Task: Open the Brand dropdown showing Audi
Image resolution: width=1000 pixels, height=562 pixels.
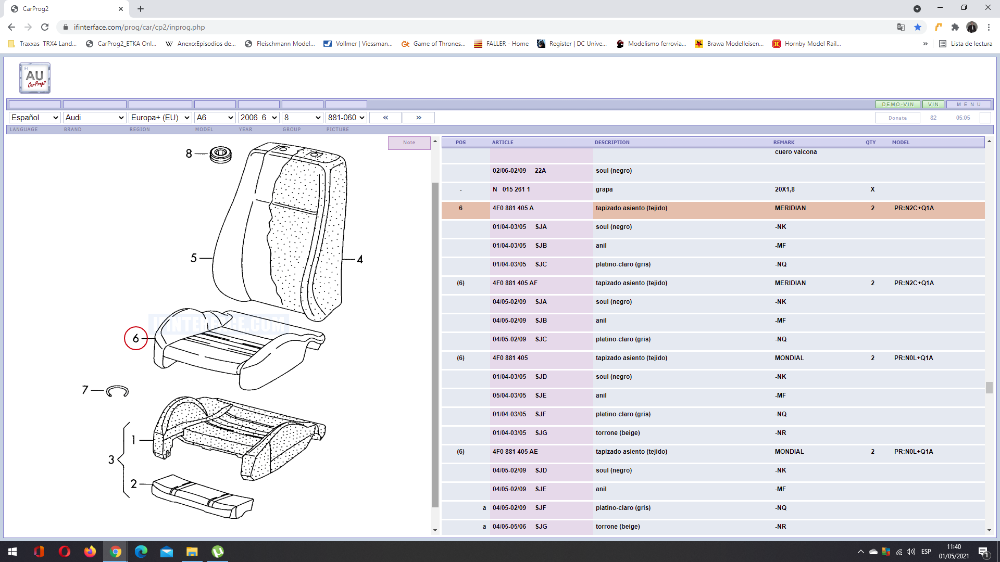Action: [94, 117]
